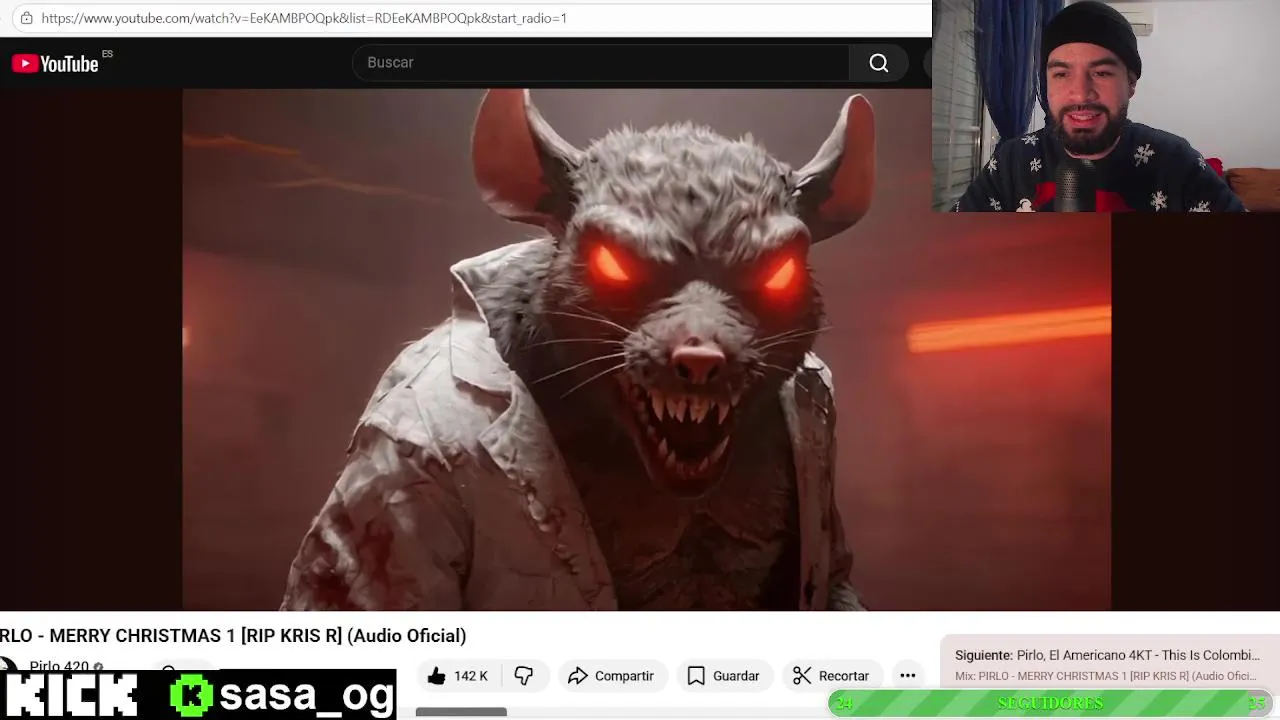
Task: Click the dislike thumbs down icon
Action: [x=523, y=676]
